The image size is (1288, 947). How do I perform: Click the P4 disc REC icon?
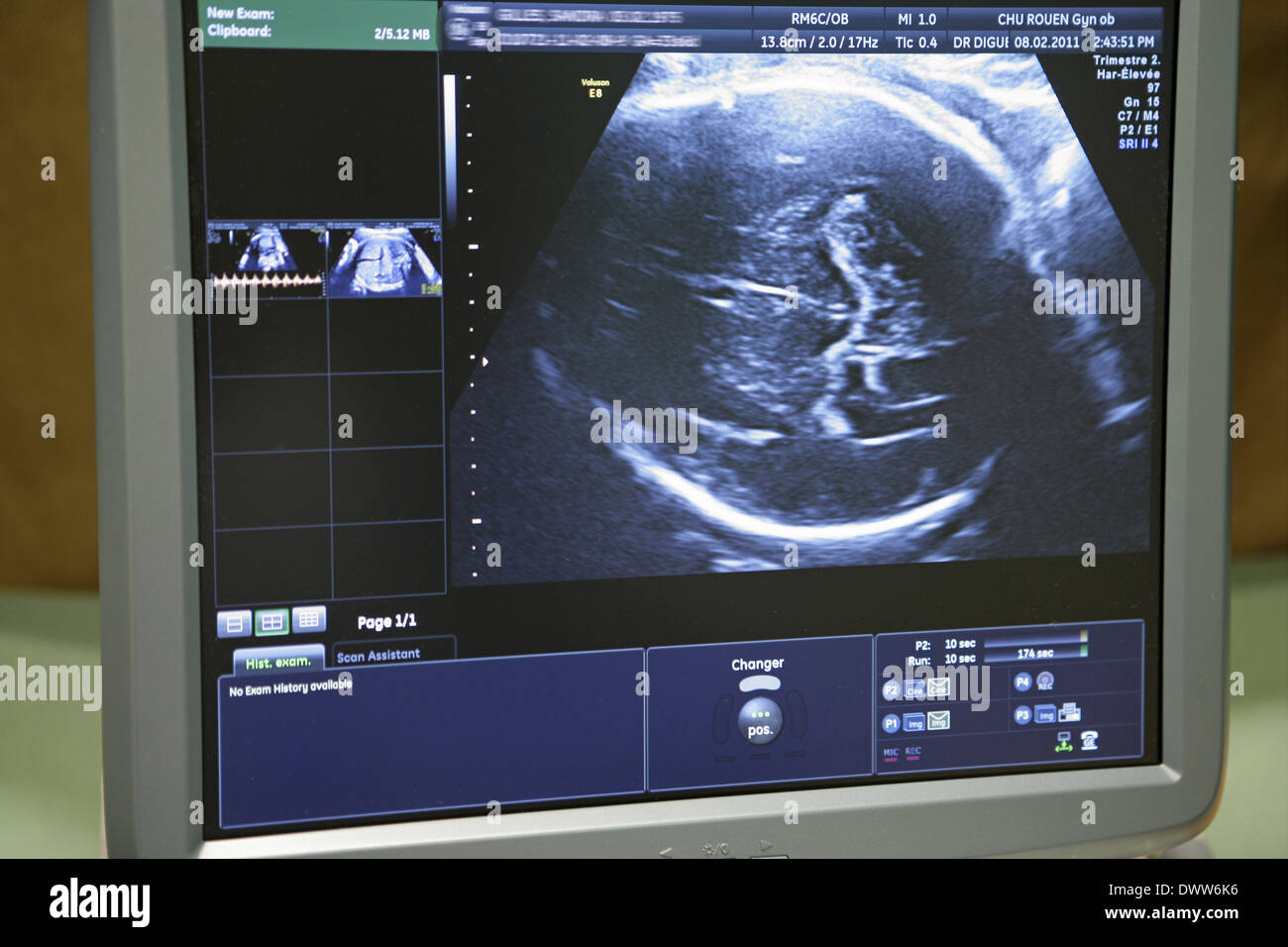click(x=1045, y=681)
